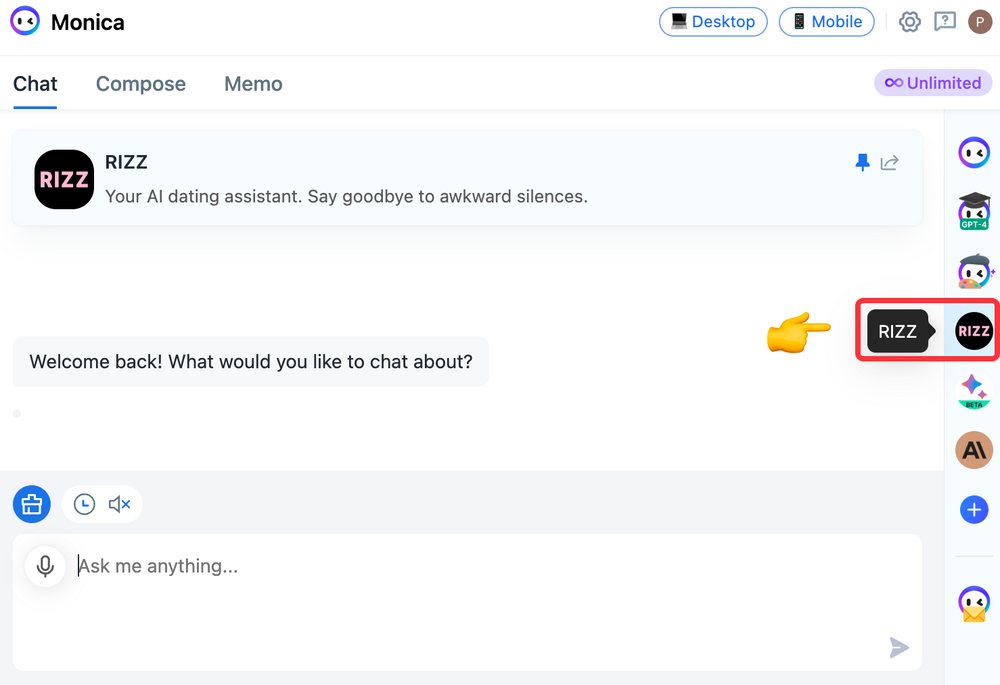
Task: Open the mail bot at sidebar bottom
Action: tap(973, 603)
